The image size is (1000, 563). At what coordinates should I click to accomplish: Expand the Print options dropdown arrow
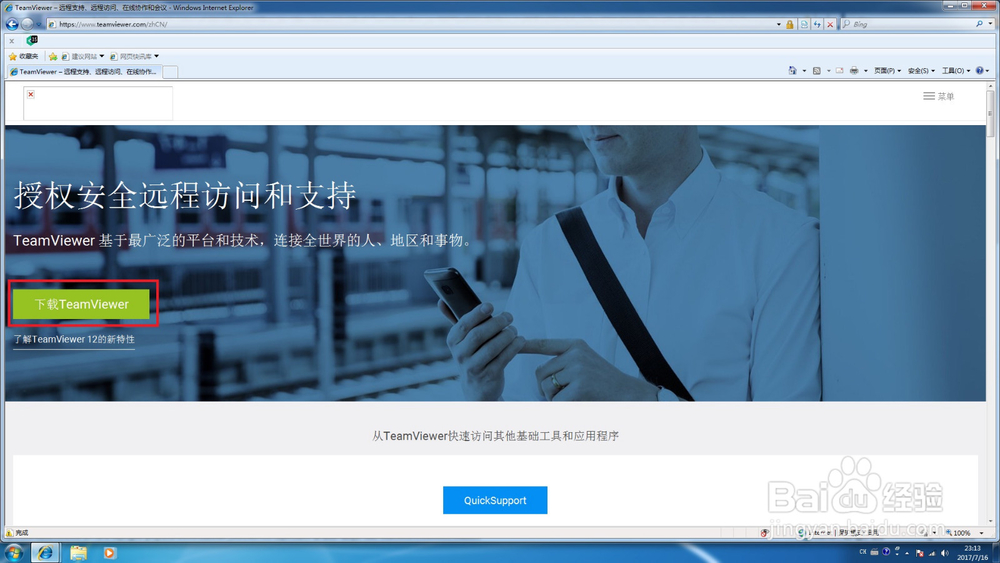point(865,71)
